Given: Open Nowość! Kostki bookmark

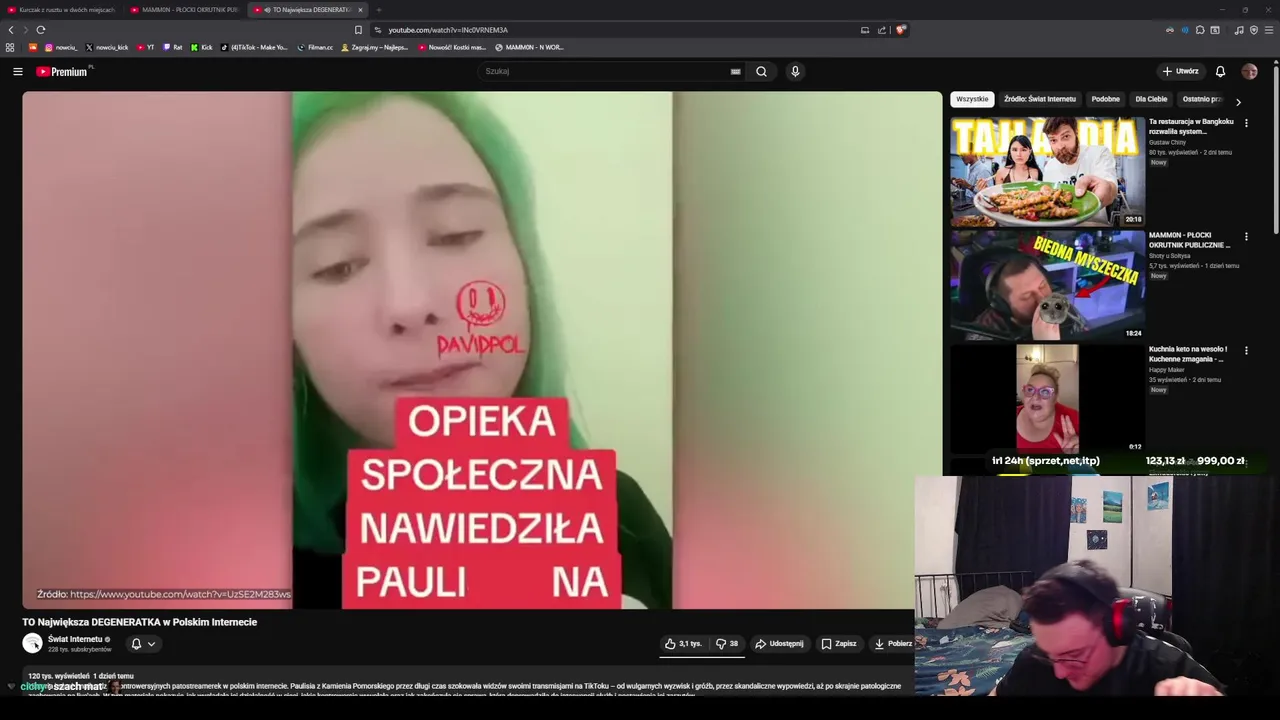Looking at the screenshot, I should (x=452, y=47).
